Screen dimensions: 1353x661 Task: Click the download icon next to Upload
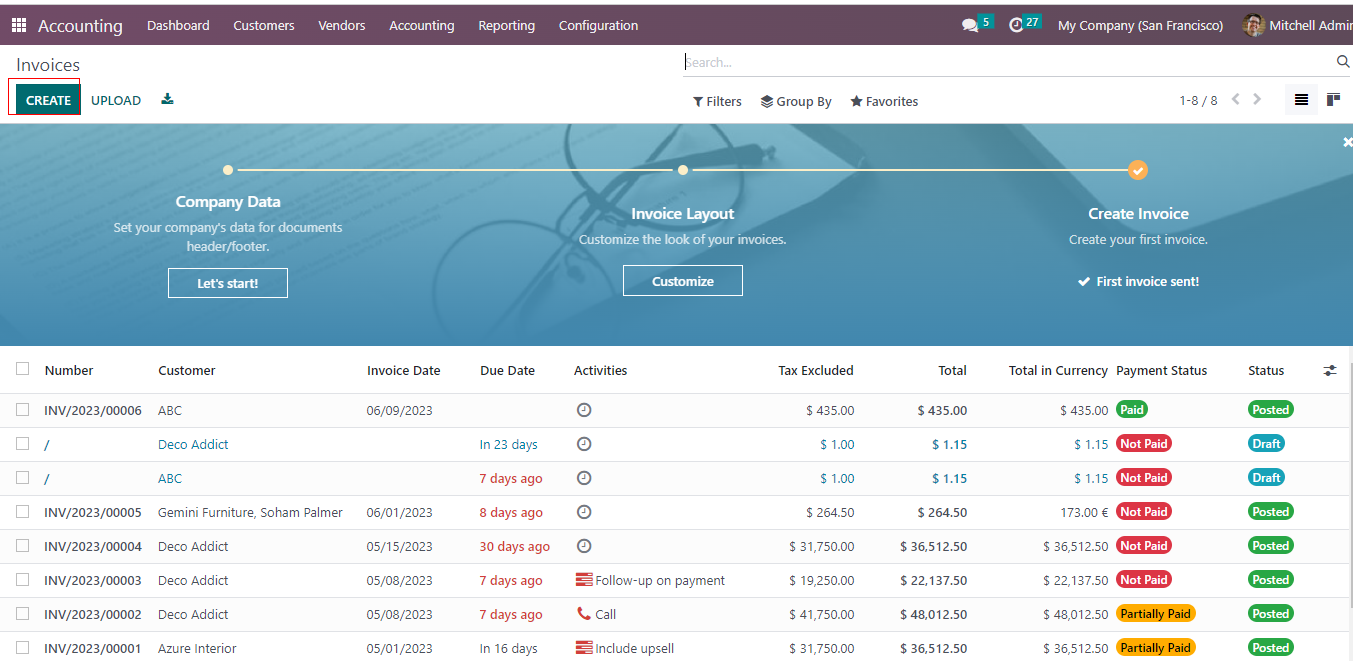pos(167,99)
